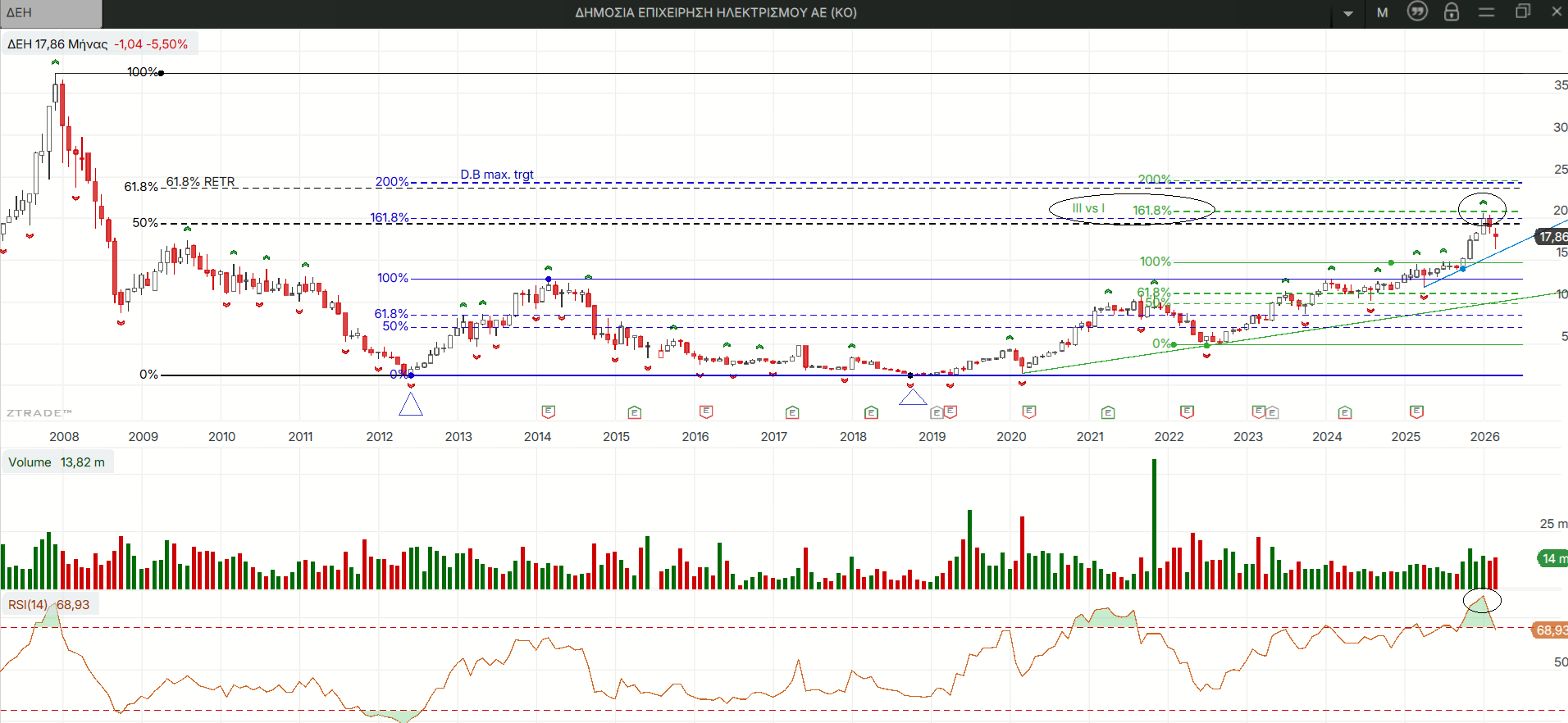The width and height of the screenshot is (1568, 723).
Task: Open the symbol dropdown arrow in title bar
Action: 1348,13
